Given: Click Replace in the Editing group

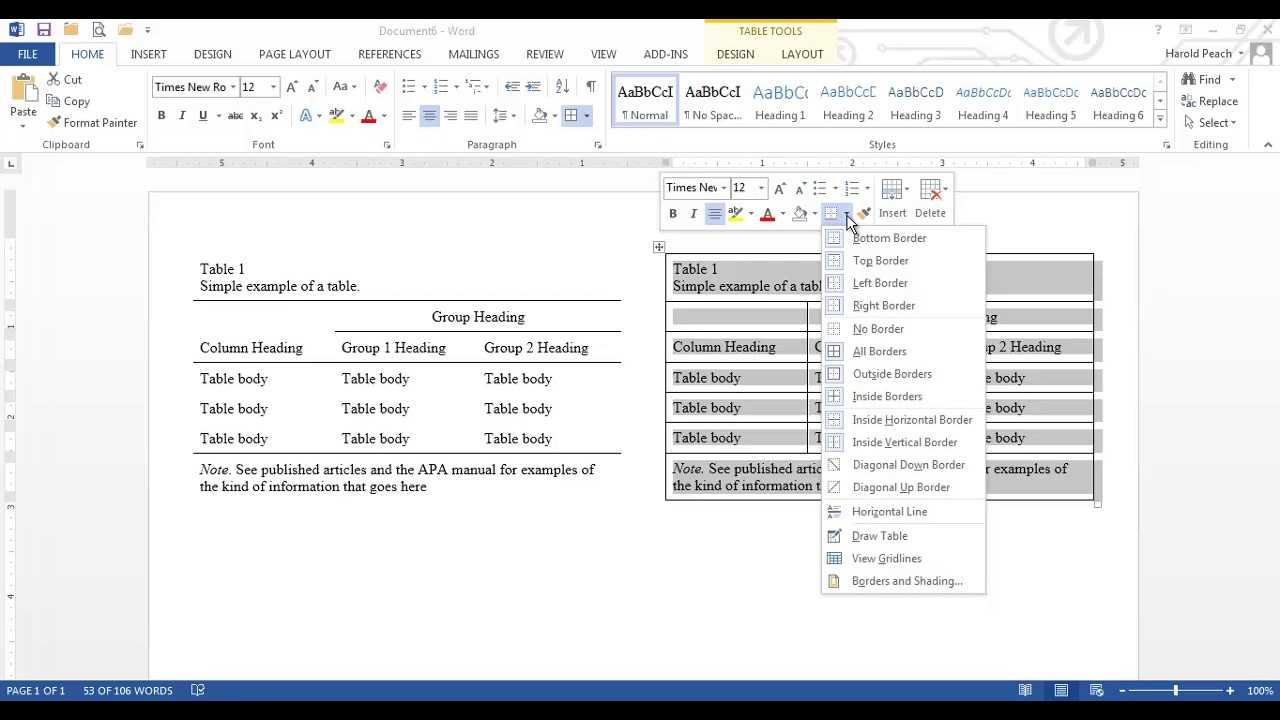Looking at the screenshot, I should click(1209, 101).
